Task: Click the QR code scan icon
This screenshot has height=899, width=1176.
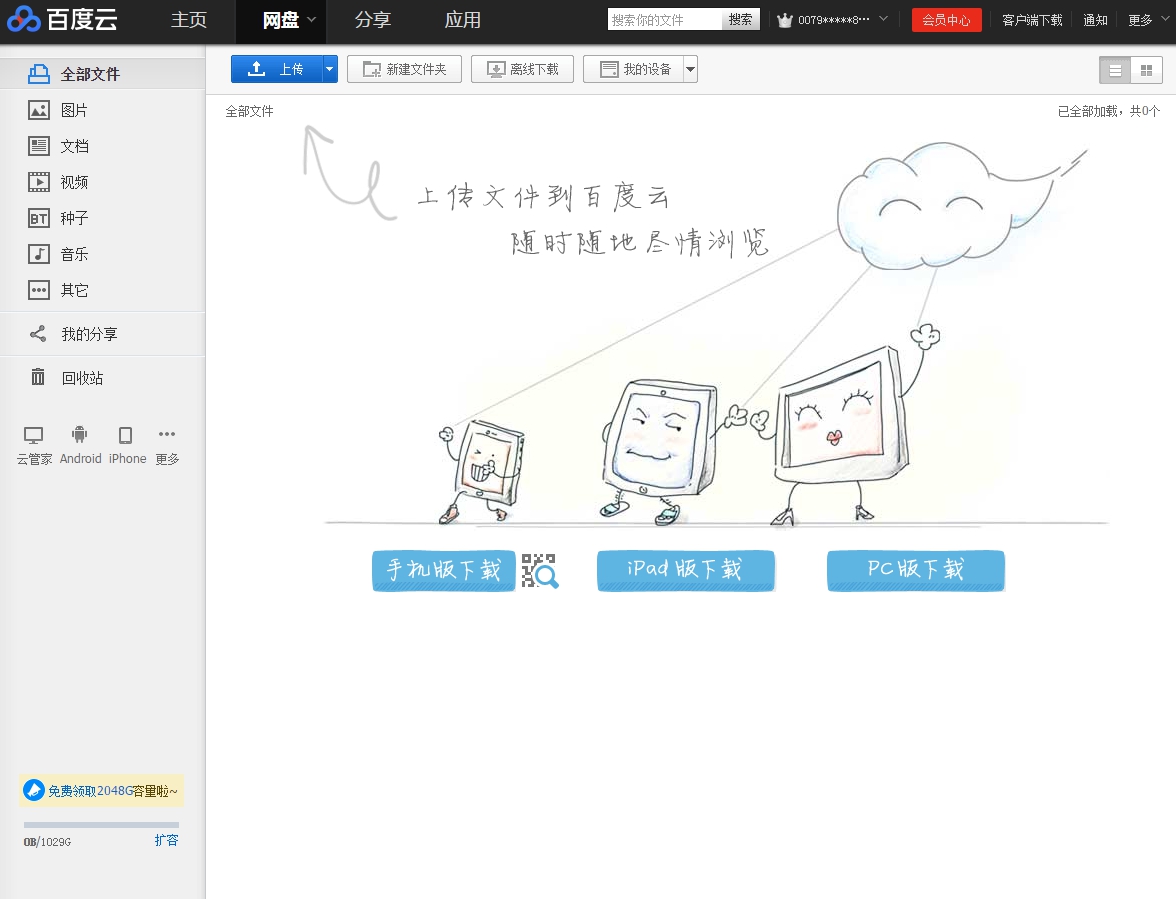Action: coord(540,571)
